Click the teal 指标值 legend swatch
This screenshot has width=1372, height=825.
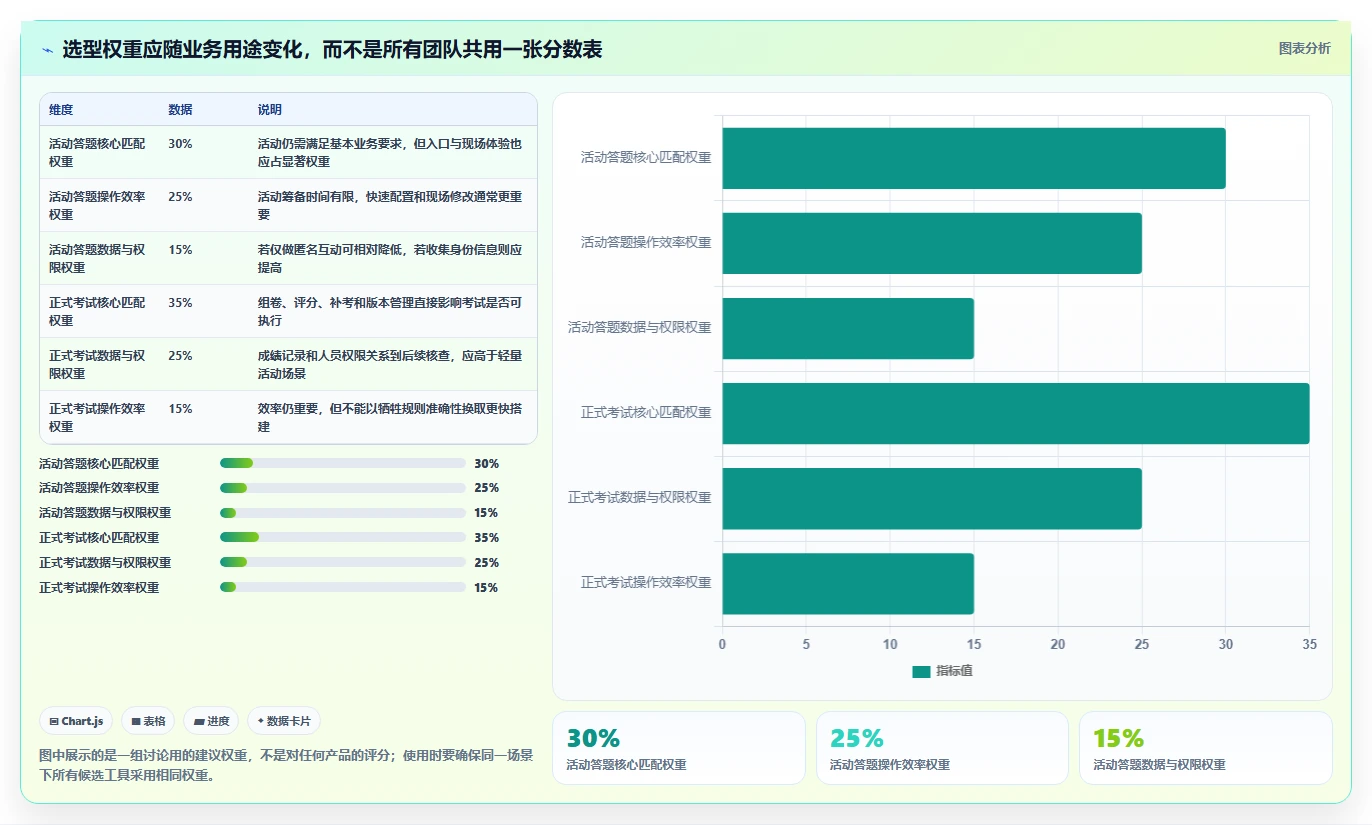[921, 671]
